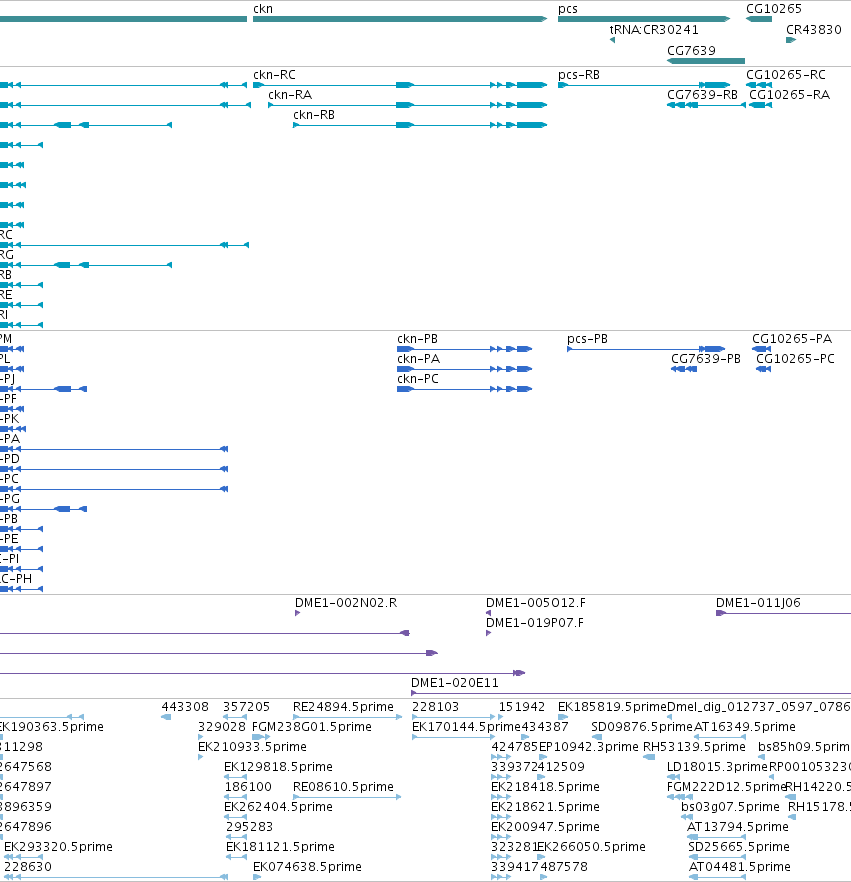This screenshot has height=882, width=851.
Task: Select the FGM238G01.5prime EST
Action: [x=261, y=737]
